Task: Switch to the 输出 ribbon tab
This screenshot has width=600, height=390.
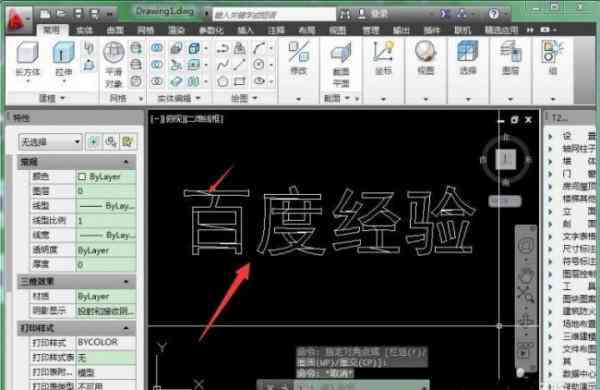Action: coord(401,30)
